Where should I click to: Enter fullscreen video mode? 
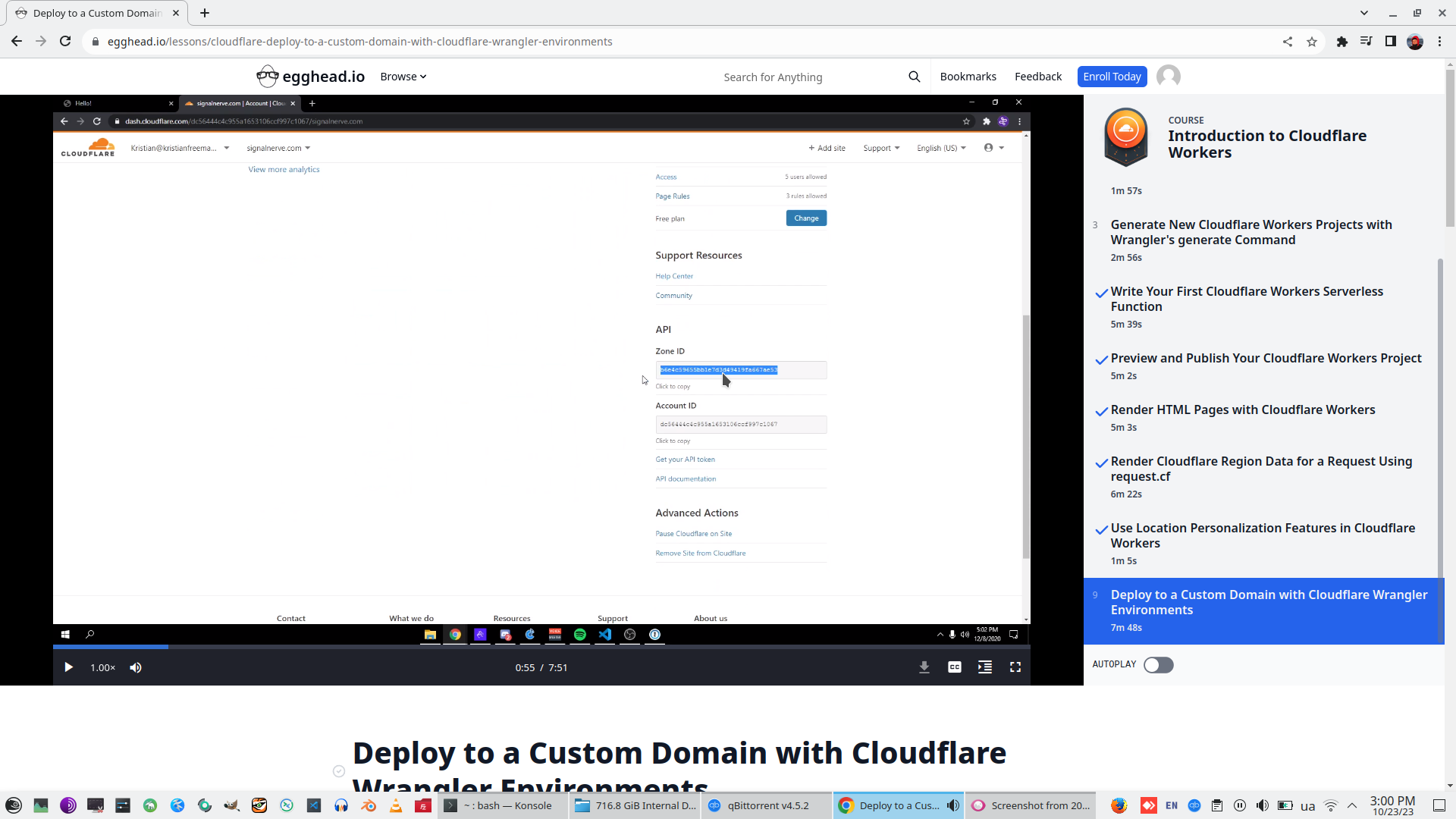[1015, 667]
